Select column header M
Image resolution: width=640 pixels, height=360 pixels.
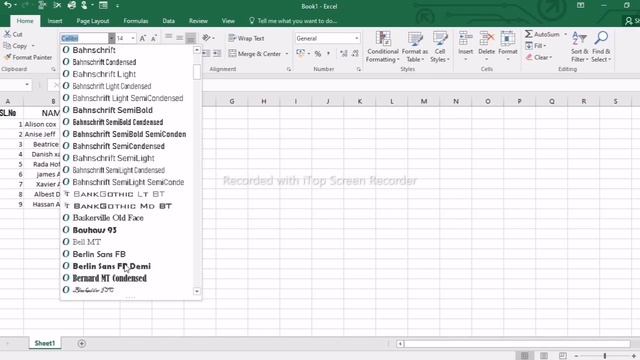coord(424,101)
